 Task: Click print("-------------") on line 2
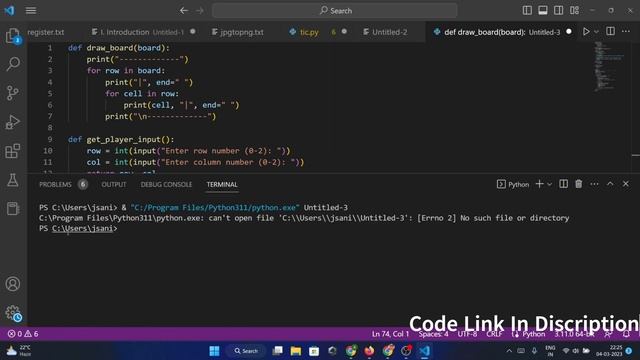click(138, 59)
